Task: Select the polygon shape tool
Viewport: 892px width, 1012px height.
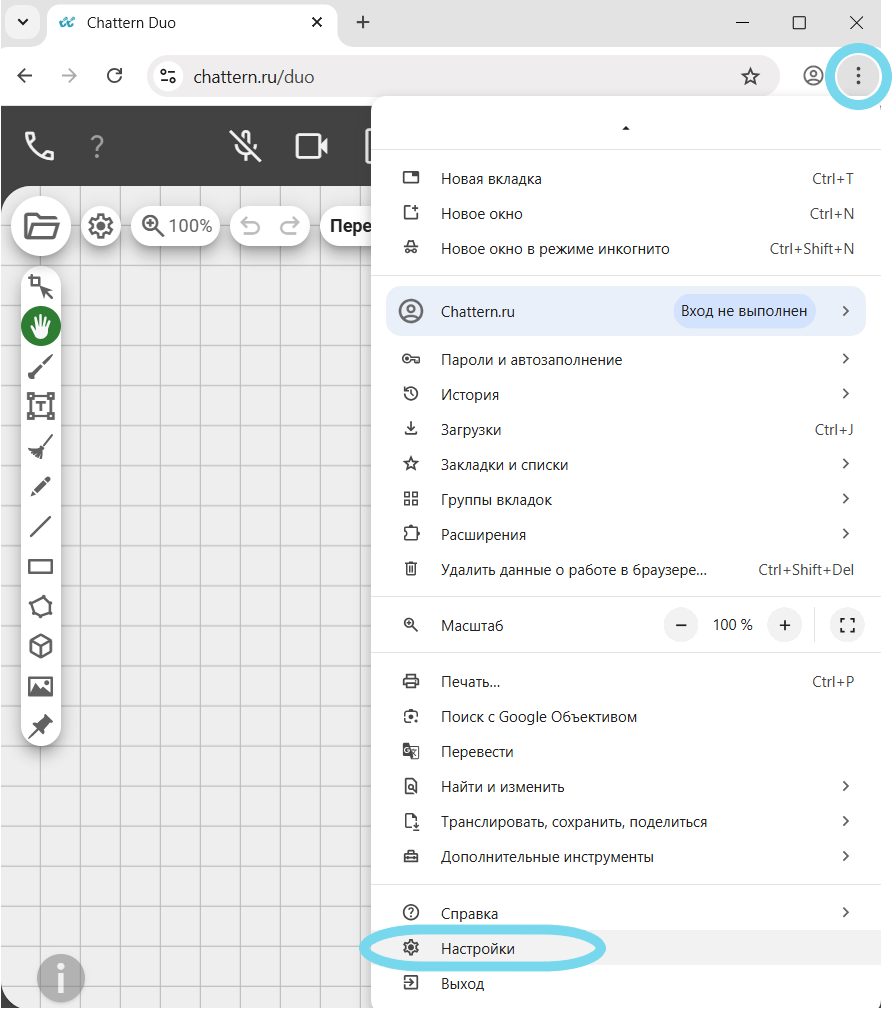Action: pyautogui.click(x=41, y=607)
